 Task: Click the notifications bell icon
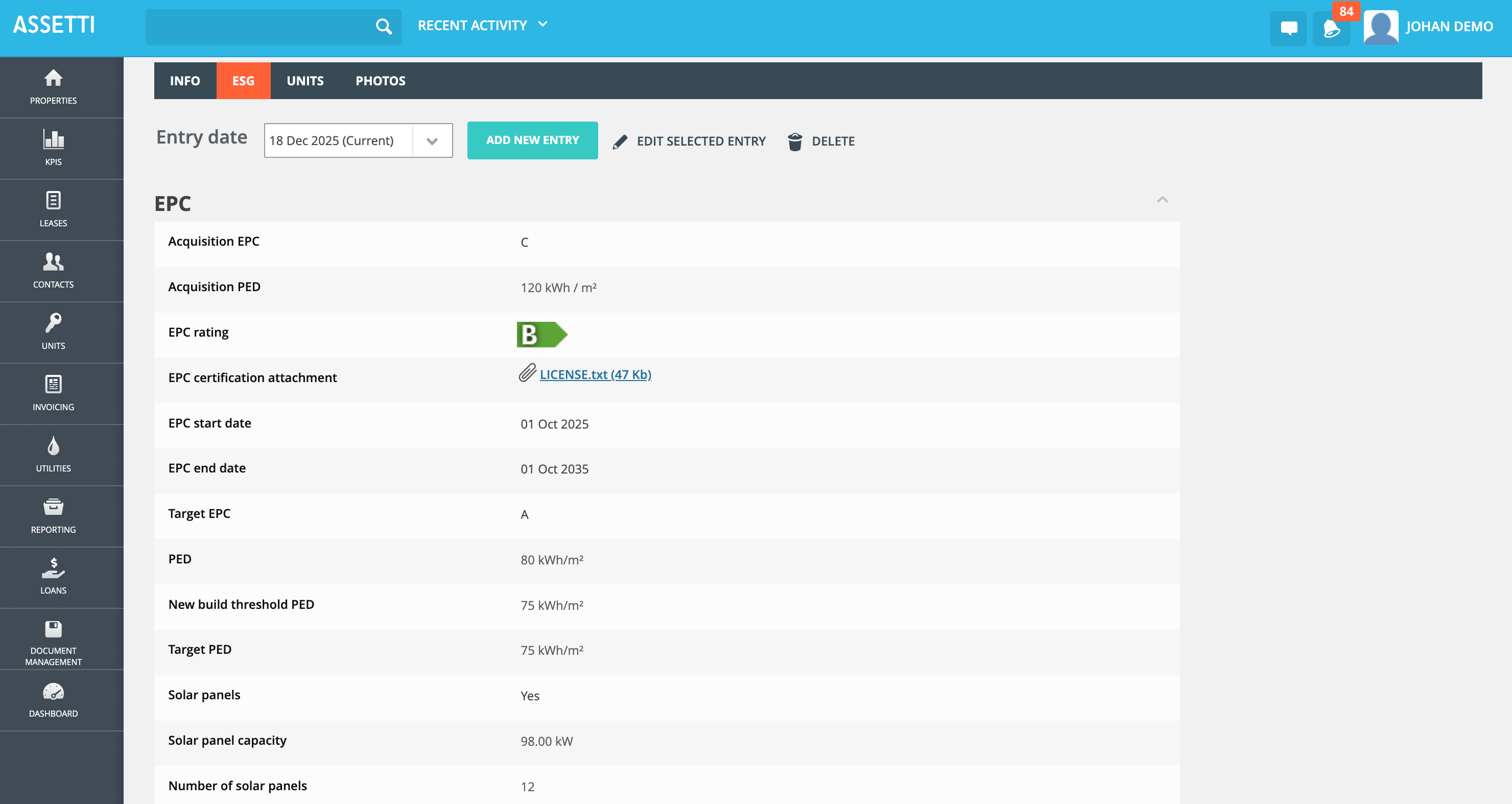click(1331, 28)
